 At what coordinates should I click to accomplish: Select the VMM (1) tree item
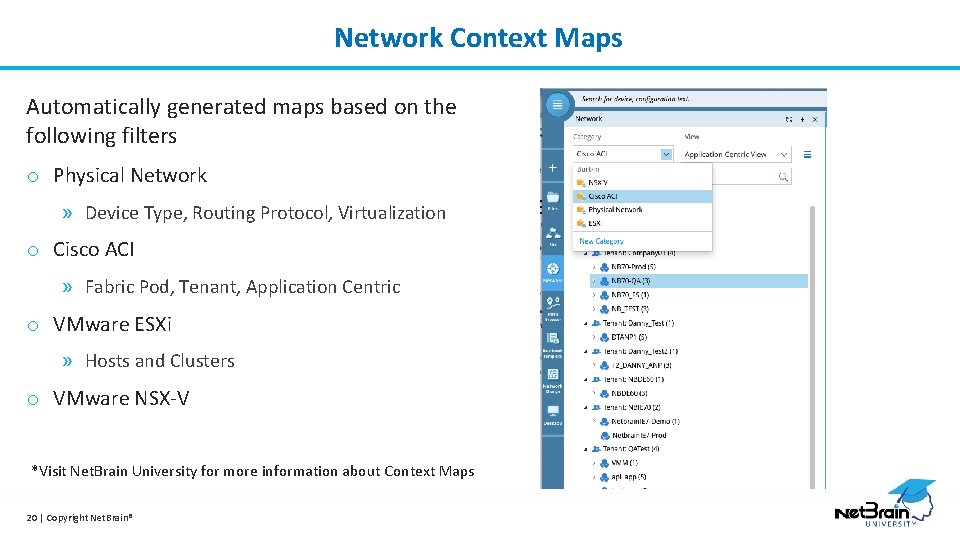tap(624, 463)
